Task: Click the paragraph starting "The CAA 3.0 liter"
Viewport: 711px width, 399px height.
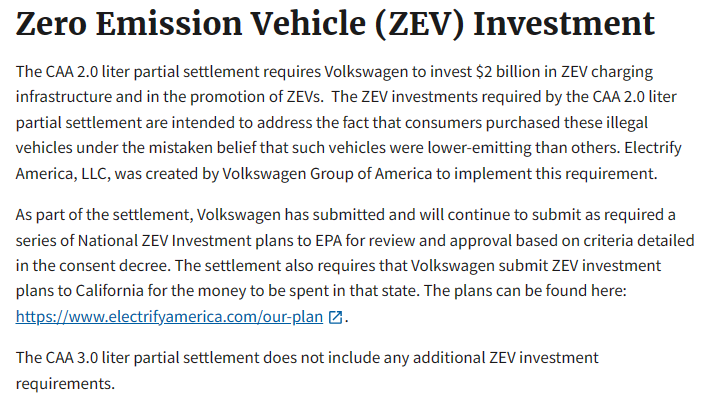Action: 307,370
